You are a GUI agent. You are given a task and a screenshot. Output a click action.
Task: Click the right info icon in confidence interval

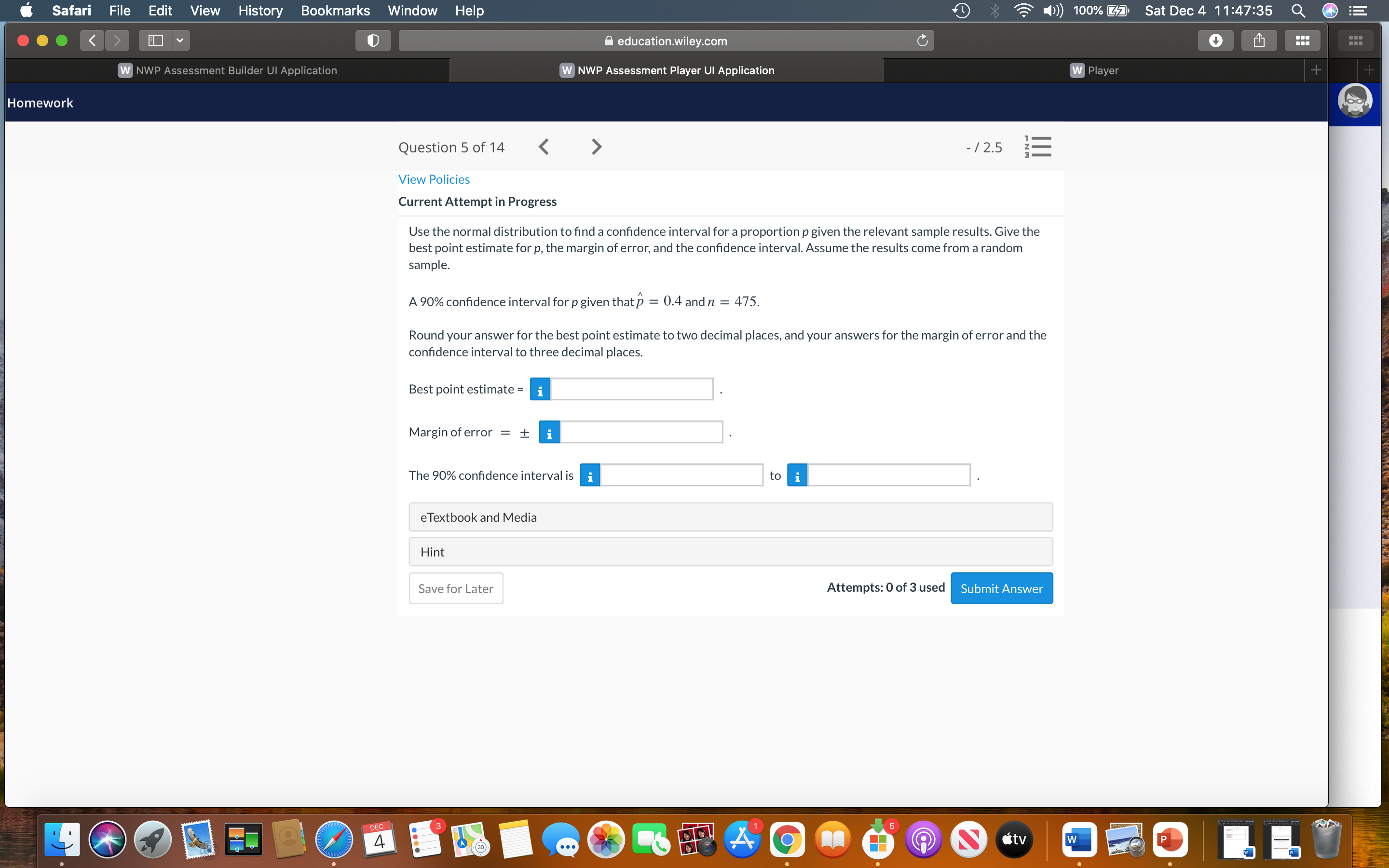(797, 474)
